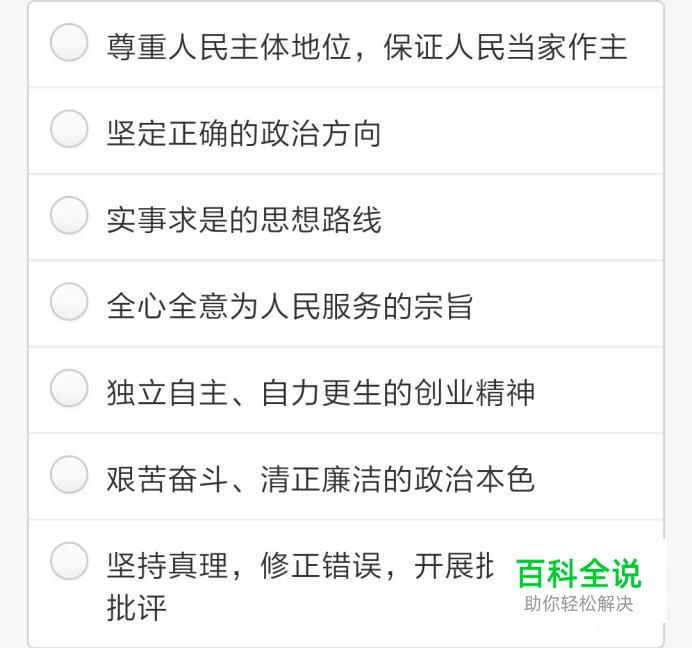Click blank area right of 坚定正确的政治方向

(x=520, y=131)
